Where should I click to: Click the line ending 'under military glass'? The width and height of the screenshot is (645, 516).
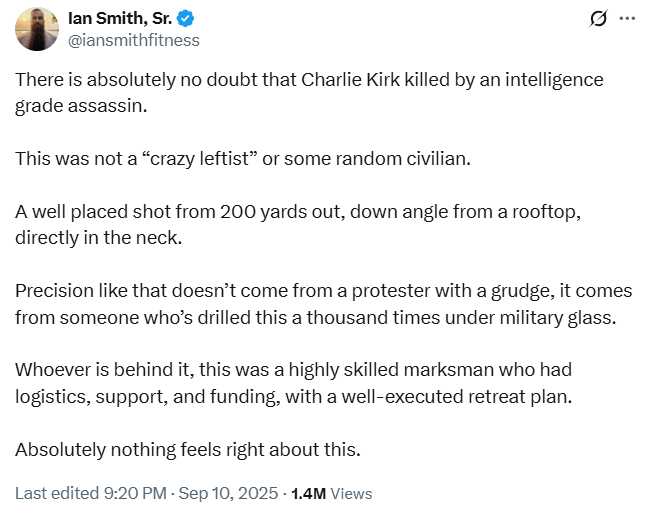[316, 318]
